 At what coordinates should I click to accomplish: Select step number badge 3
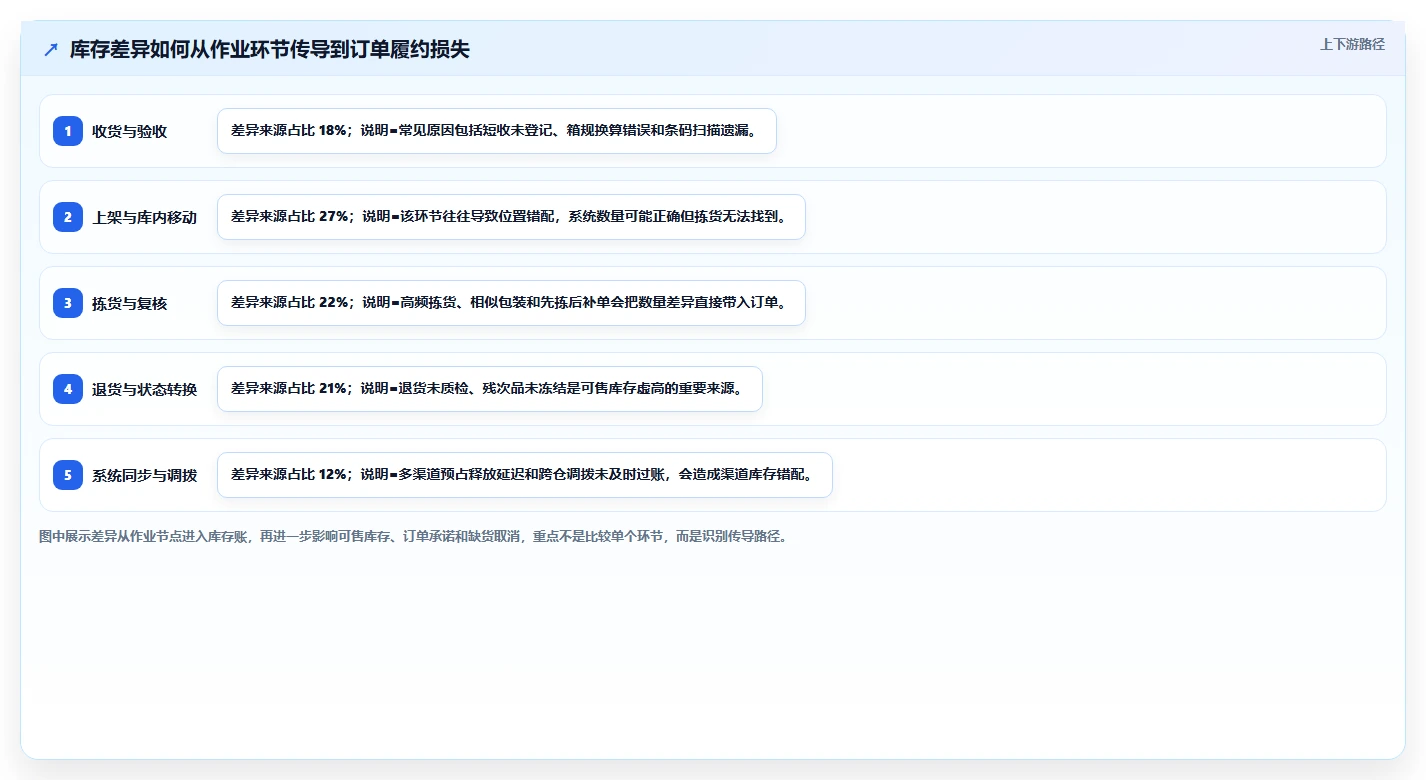68,303
